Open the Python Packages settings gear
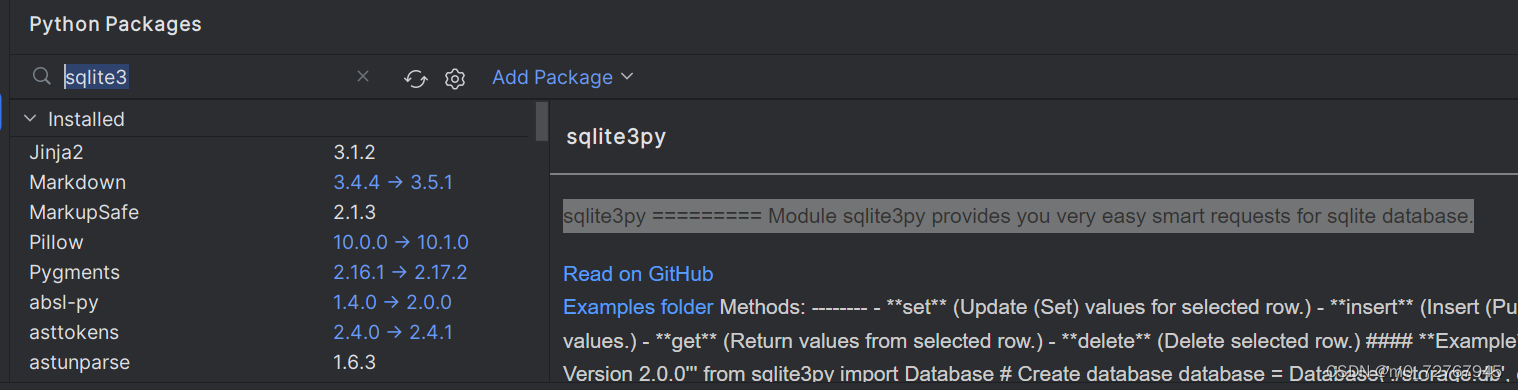Screen dimensions: 1518x390 [455, 78]
